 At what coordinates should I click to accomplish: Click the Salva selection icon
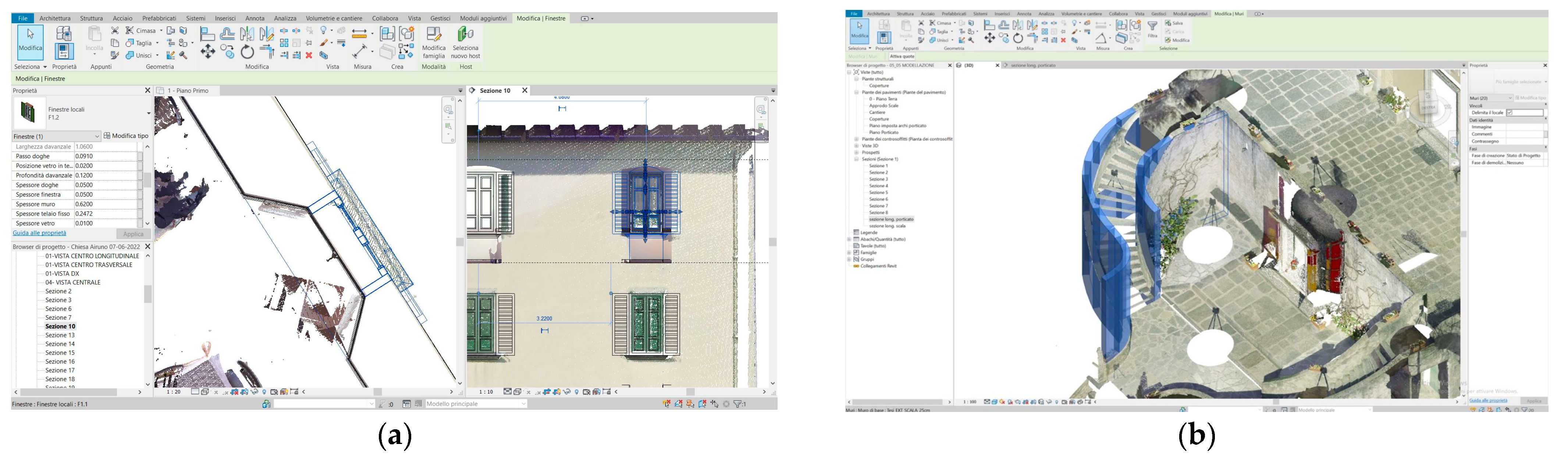click(x=1168, y=23)
